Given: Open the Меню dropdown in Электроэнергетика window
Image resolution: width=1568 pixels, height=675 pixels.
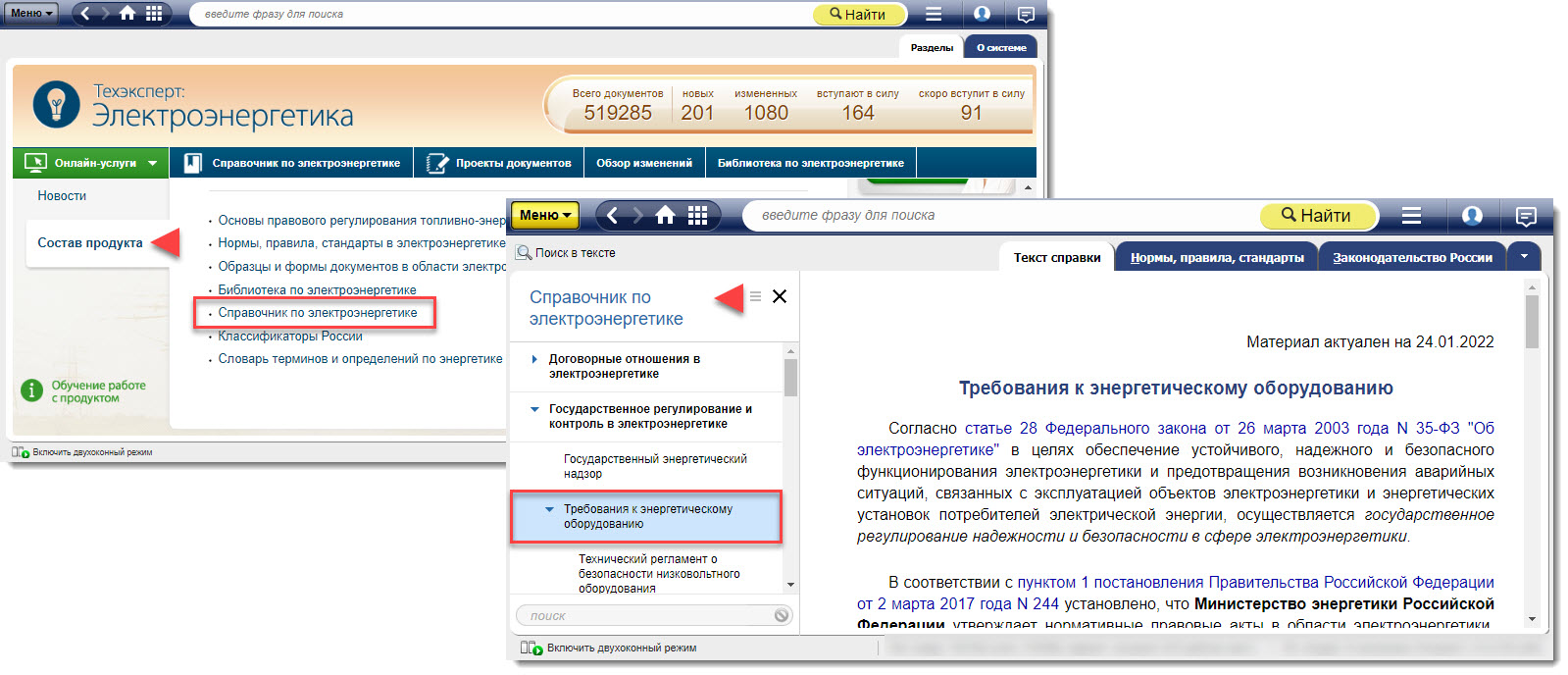Looking at the screenshot, I should click(31, 13).
